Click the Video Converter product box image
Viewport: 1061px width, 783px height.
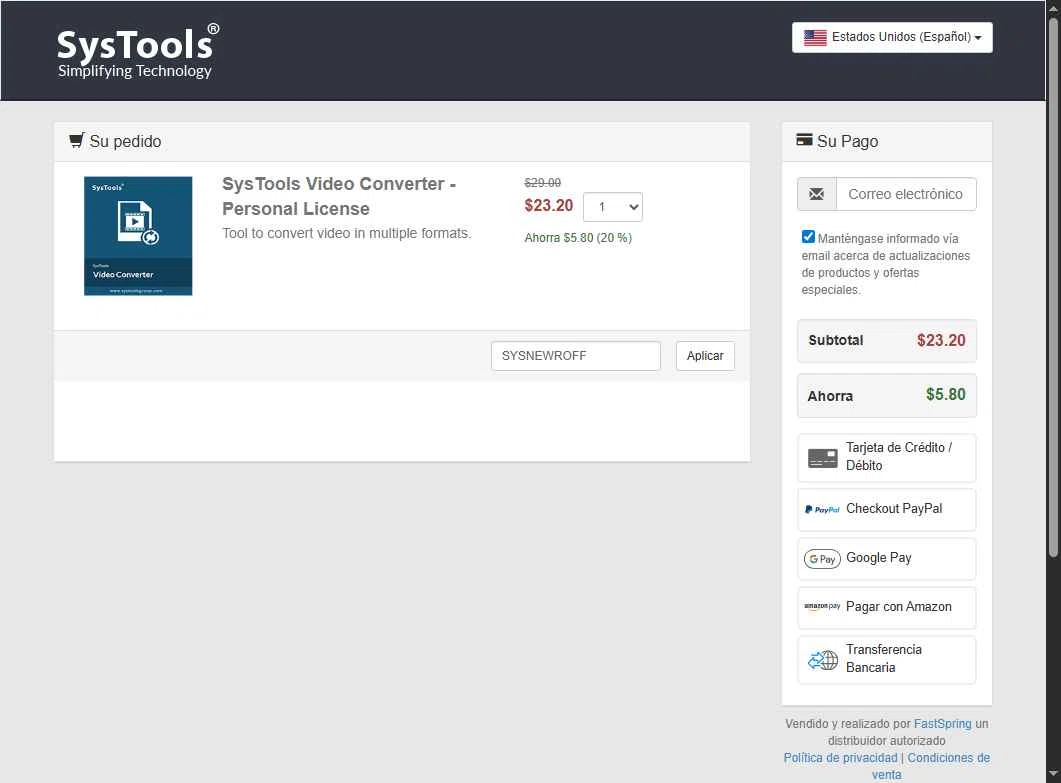point(138,236)
